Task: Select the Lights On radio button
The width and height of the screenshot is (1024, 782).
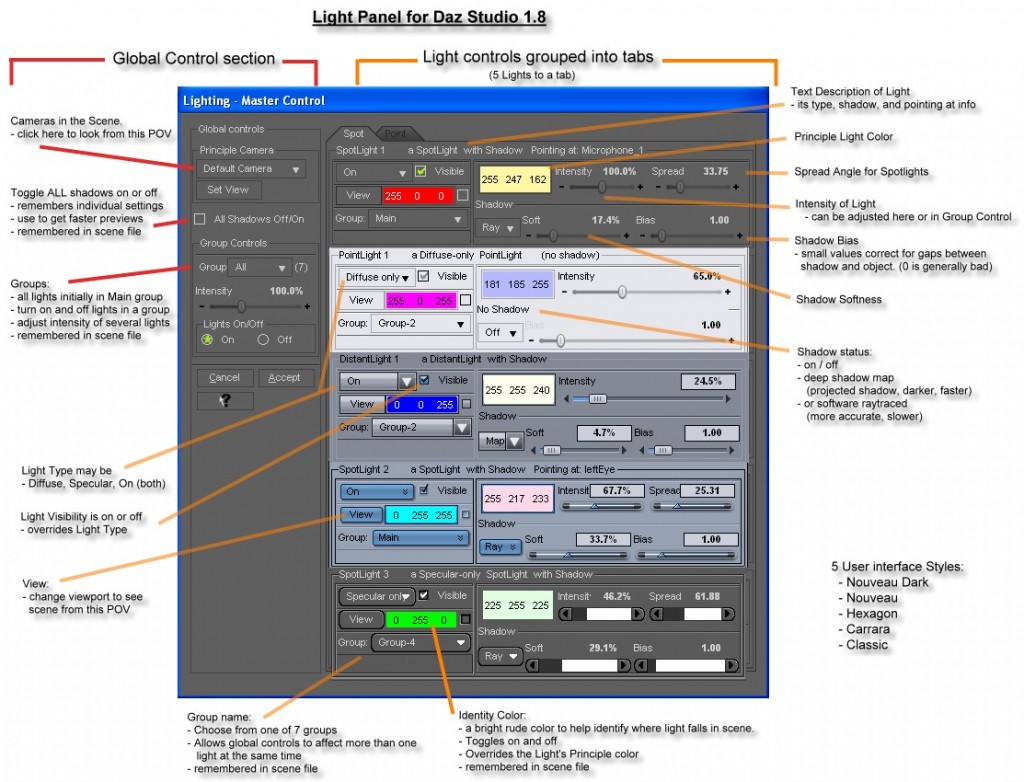Action: point(207,340)
